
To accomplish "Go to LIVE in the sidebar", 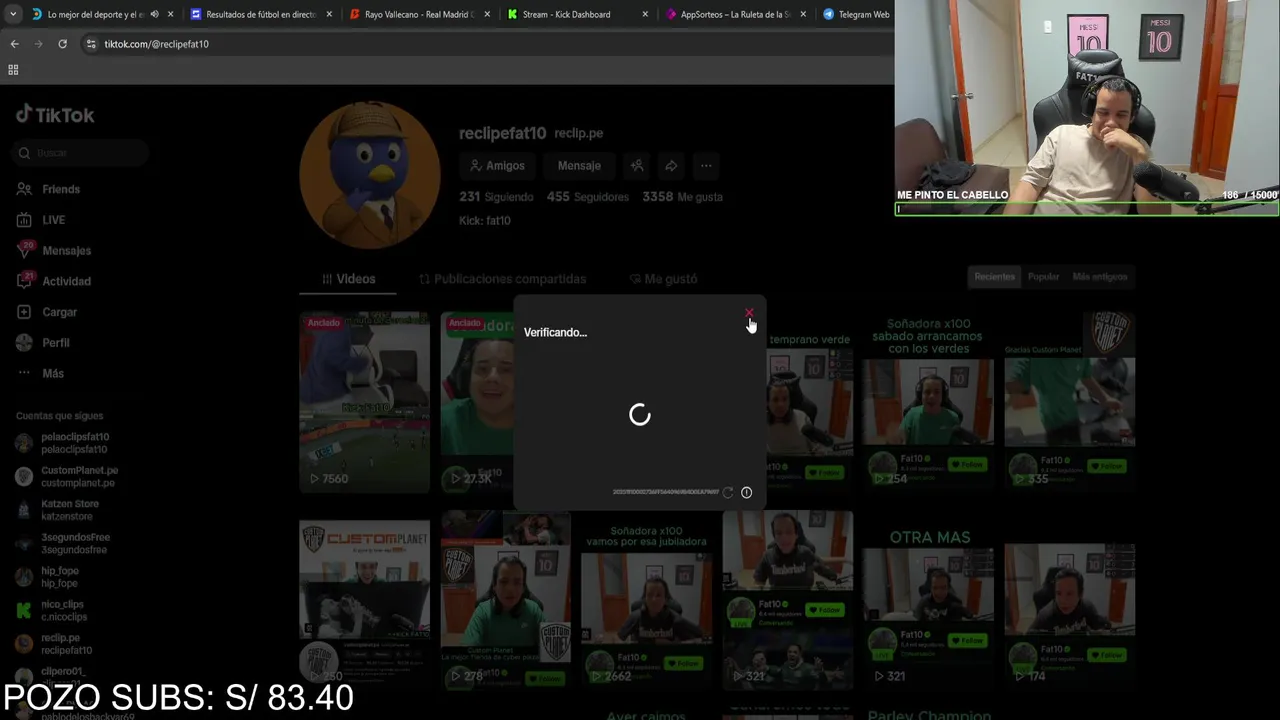I will (x=41, y=220).
